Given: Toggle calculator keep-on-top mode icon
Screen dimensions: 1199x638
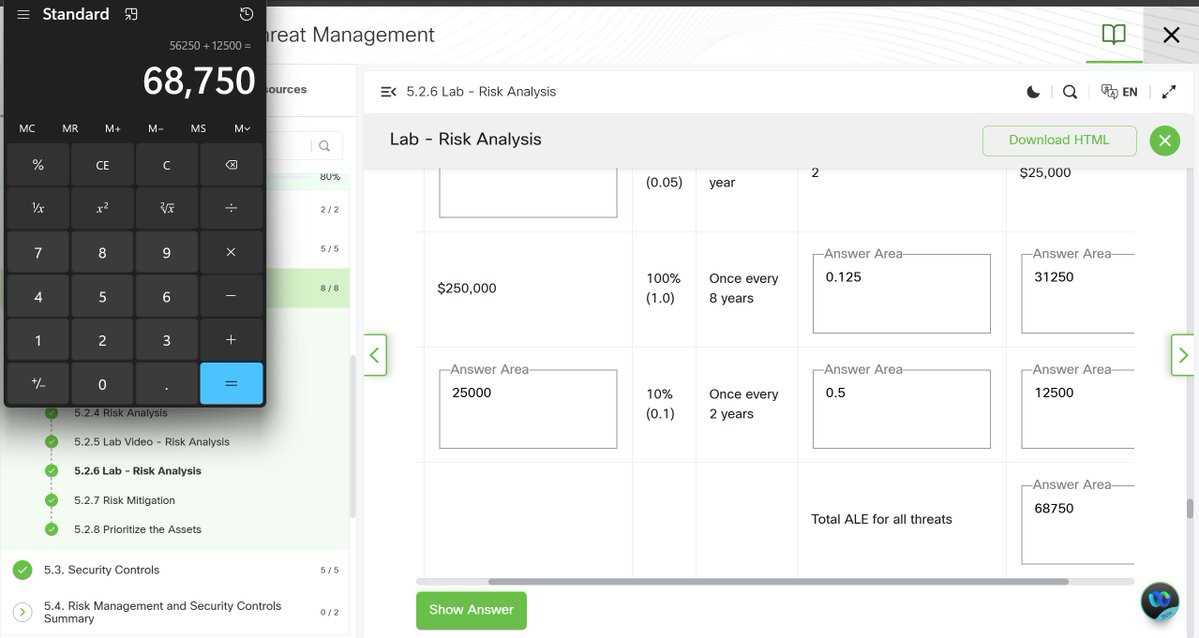Looking at the screenshot, I should click(x=131, y=15).
